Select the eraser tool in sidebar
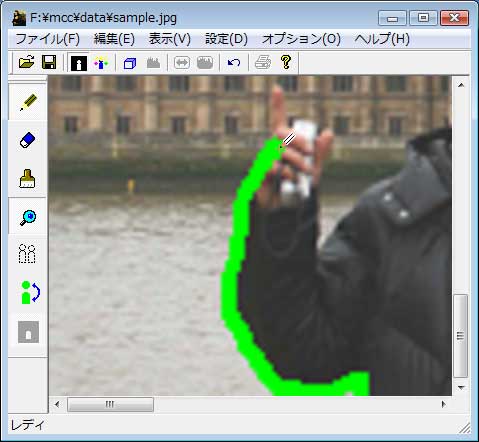 27,140
